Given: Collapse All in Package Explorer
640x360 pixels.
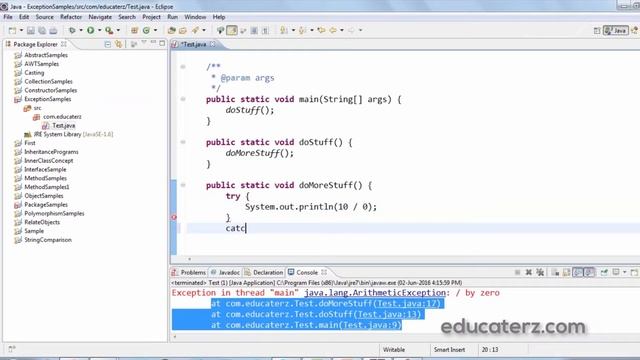Looking at the screenshot, I should (108, 44).
